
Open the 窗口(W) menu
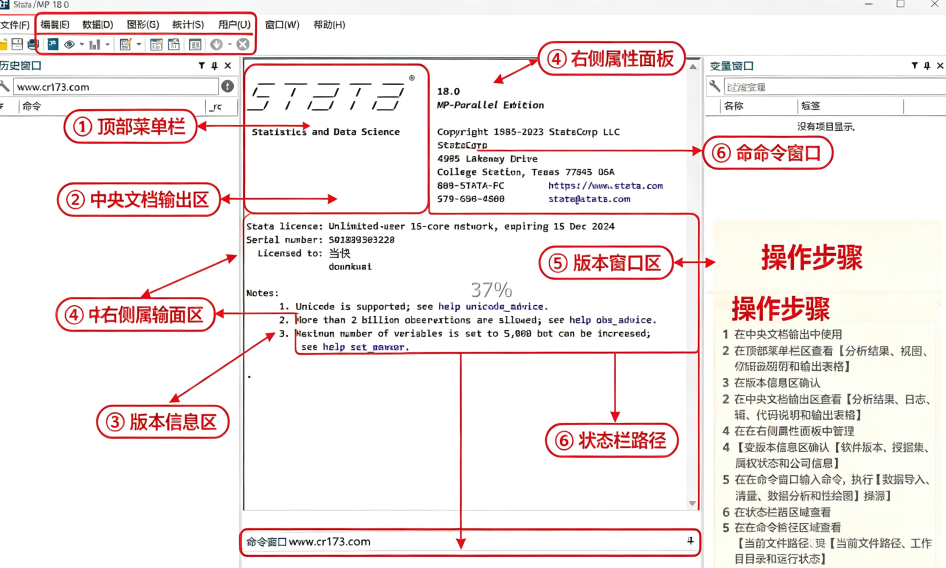point(282,25)
